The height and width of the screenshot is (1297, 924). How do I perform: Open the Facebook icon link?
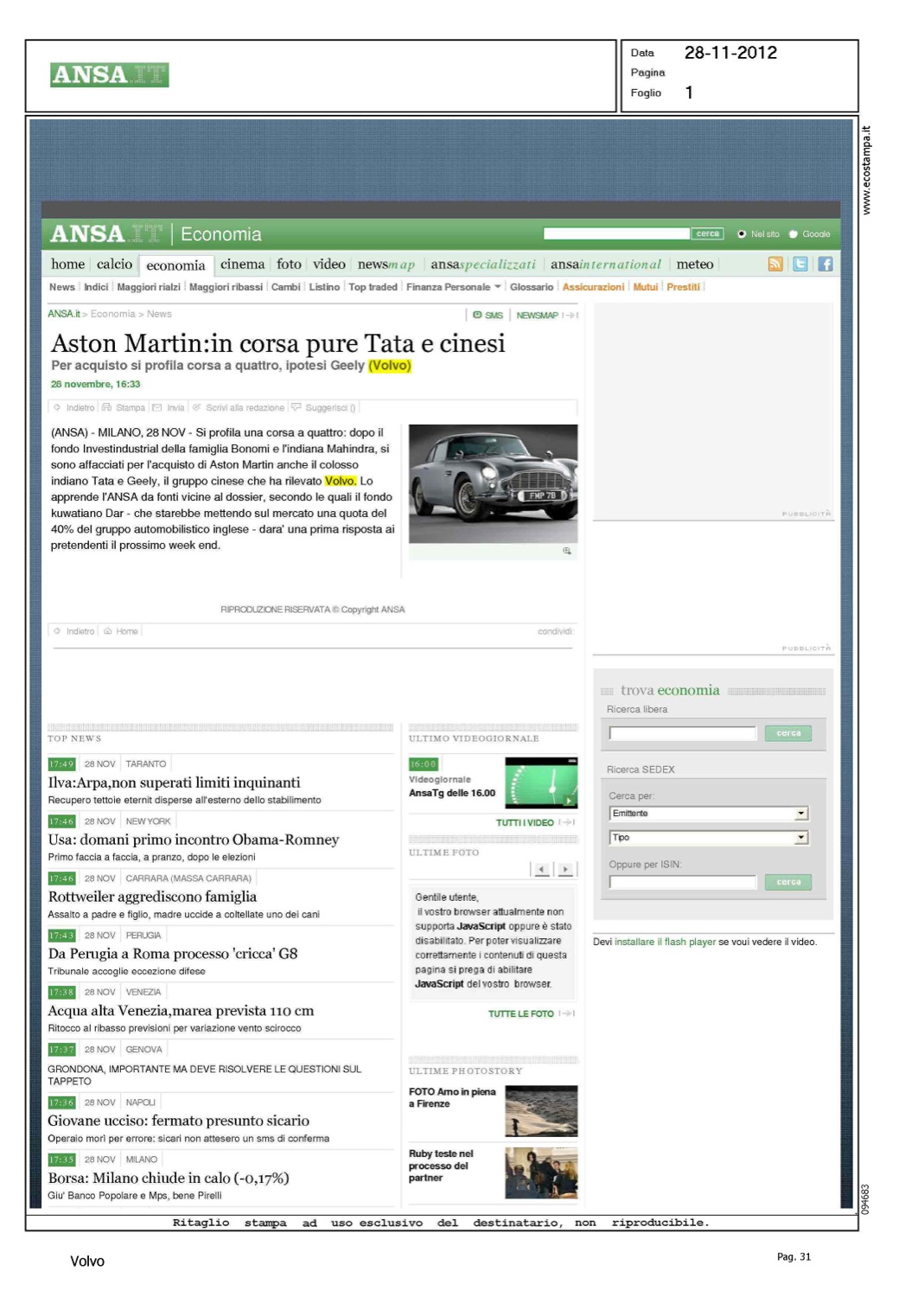(x=825, y=265)
